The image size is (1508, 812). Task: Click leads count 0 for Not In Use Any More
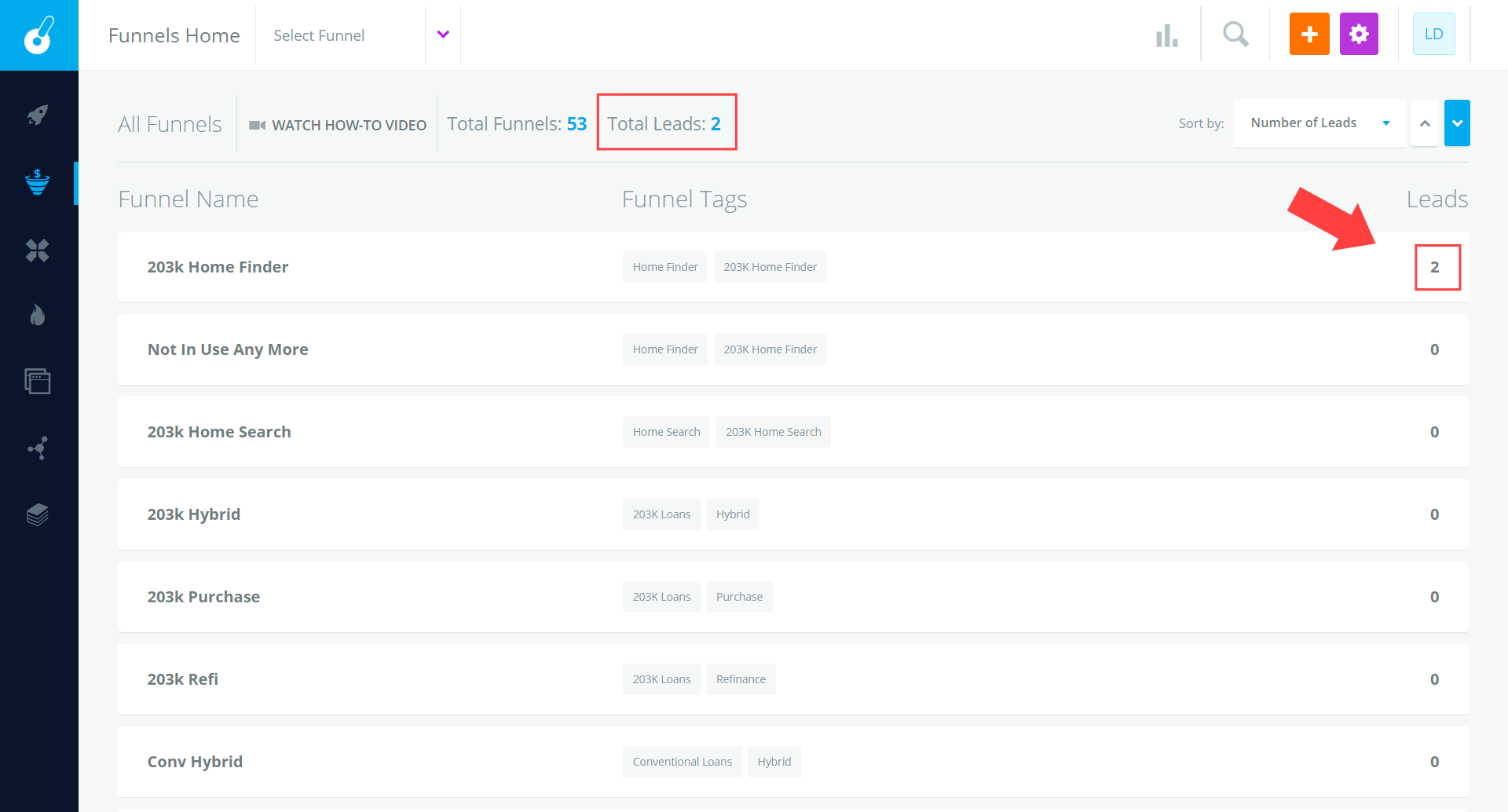tap(1435, 349)
